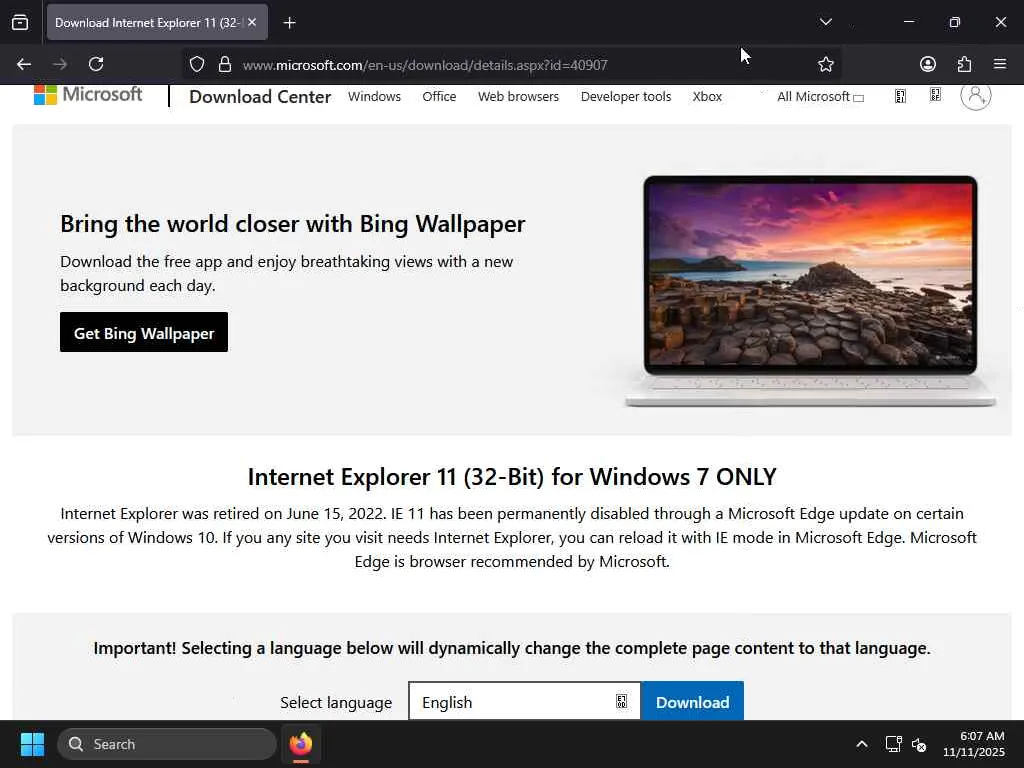View site security lock information
1024x768 pixels.
(225, 64)
